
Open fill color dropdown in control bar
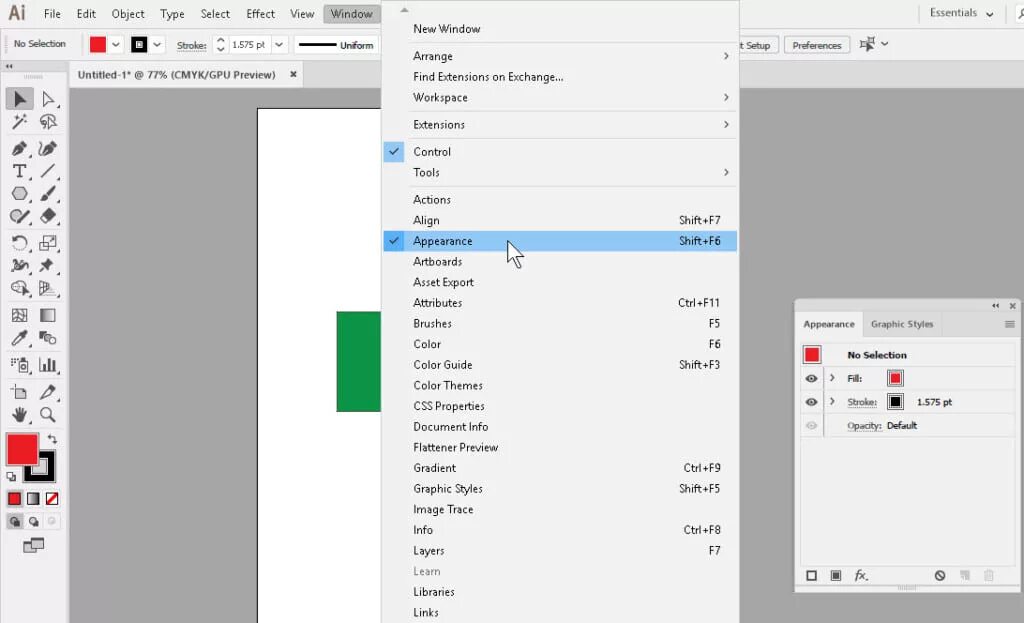[x=116, y=44]
